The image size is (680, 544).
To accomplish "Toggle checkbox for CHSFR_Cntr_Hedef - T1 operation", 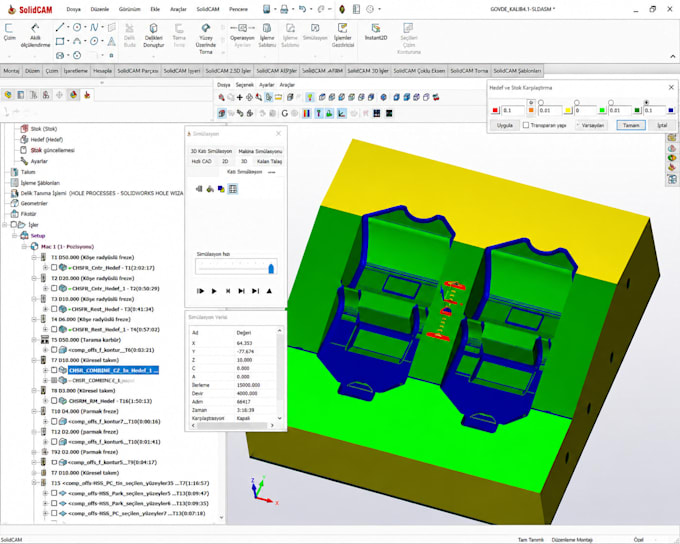I will [54, 268].
